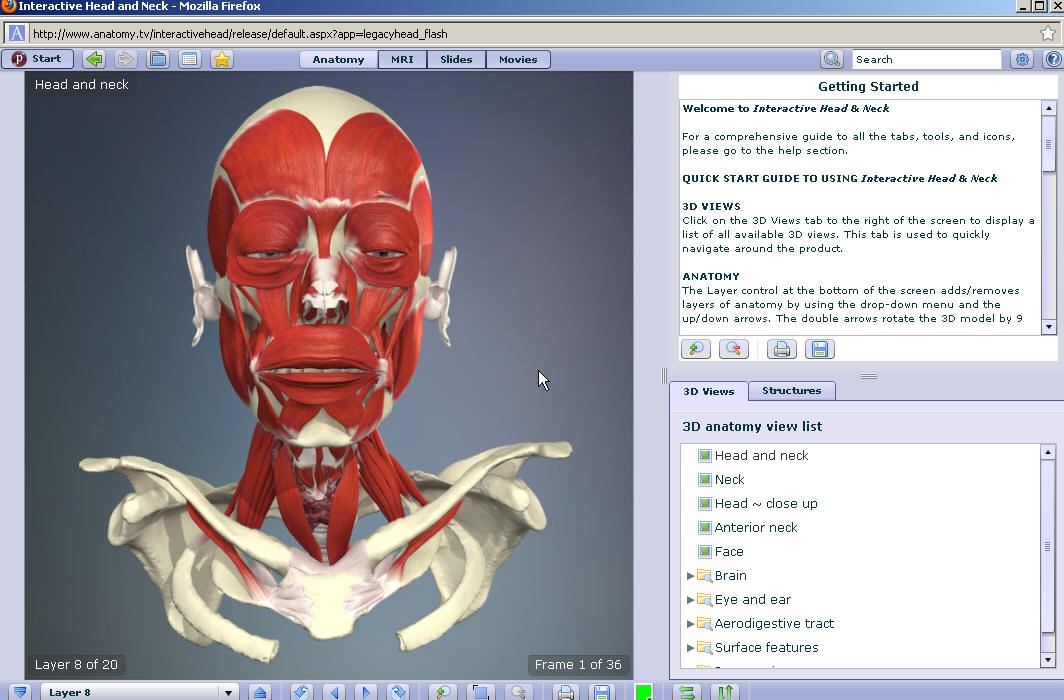Click the Face view green marker

[x=703, y=551]
